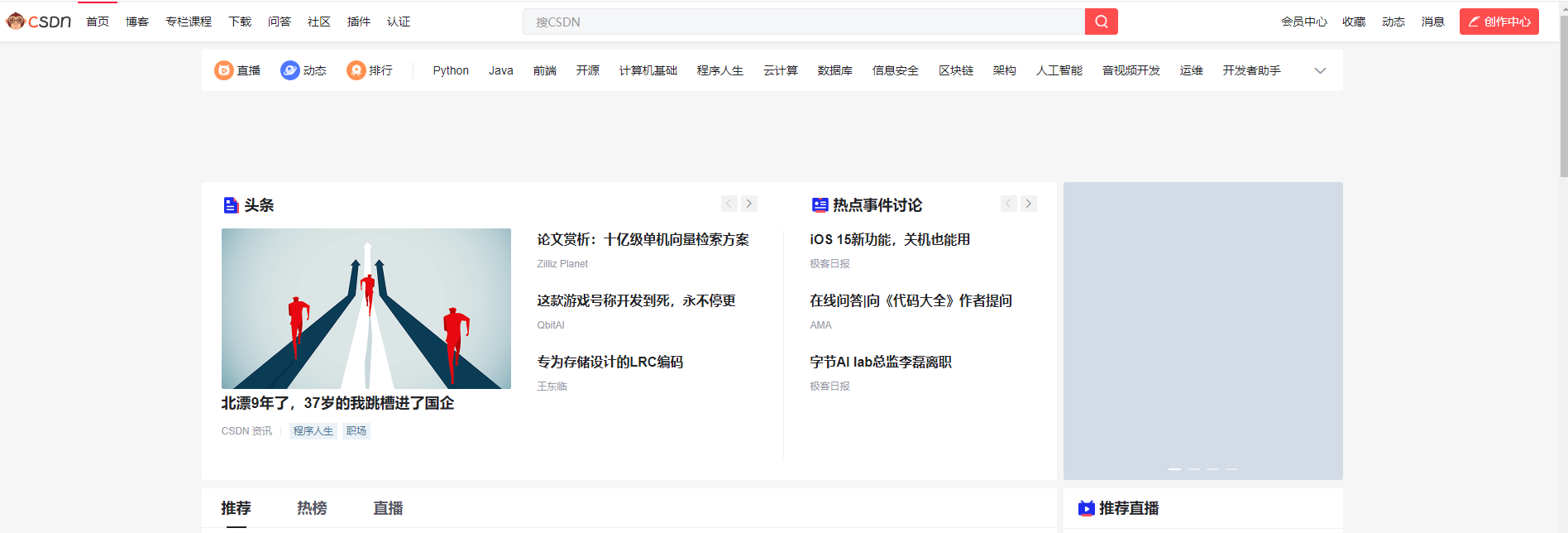Go to next 头条 page arrow

click(749, 204)
